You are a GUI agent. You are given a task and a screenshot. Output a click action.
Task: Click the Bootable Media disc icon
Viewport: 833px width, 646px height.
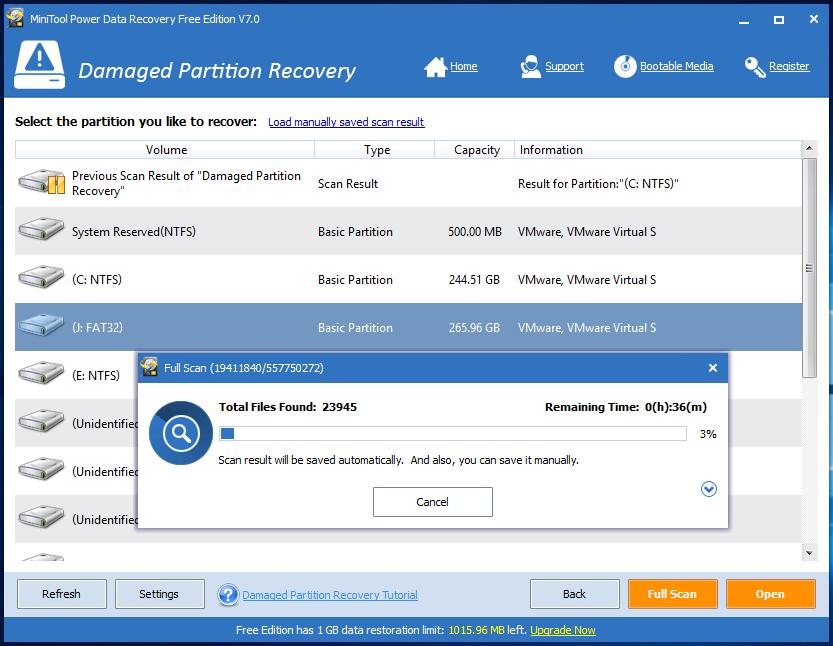[x=625, y=66]
